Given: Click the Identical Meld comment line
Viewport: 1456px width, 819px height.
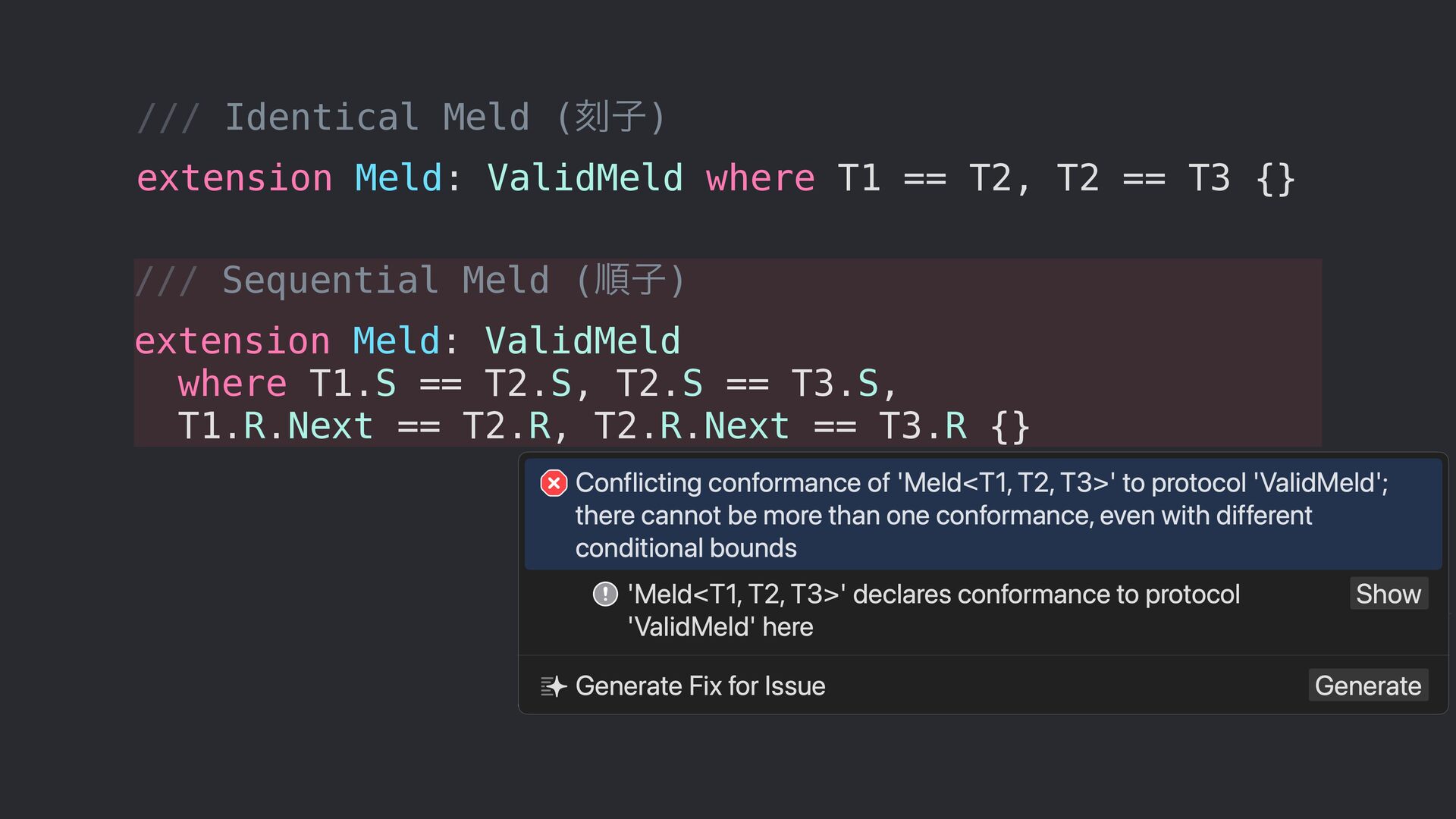Looking at the screenshot, I should click(401, 118).
